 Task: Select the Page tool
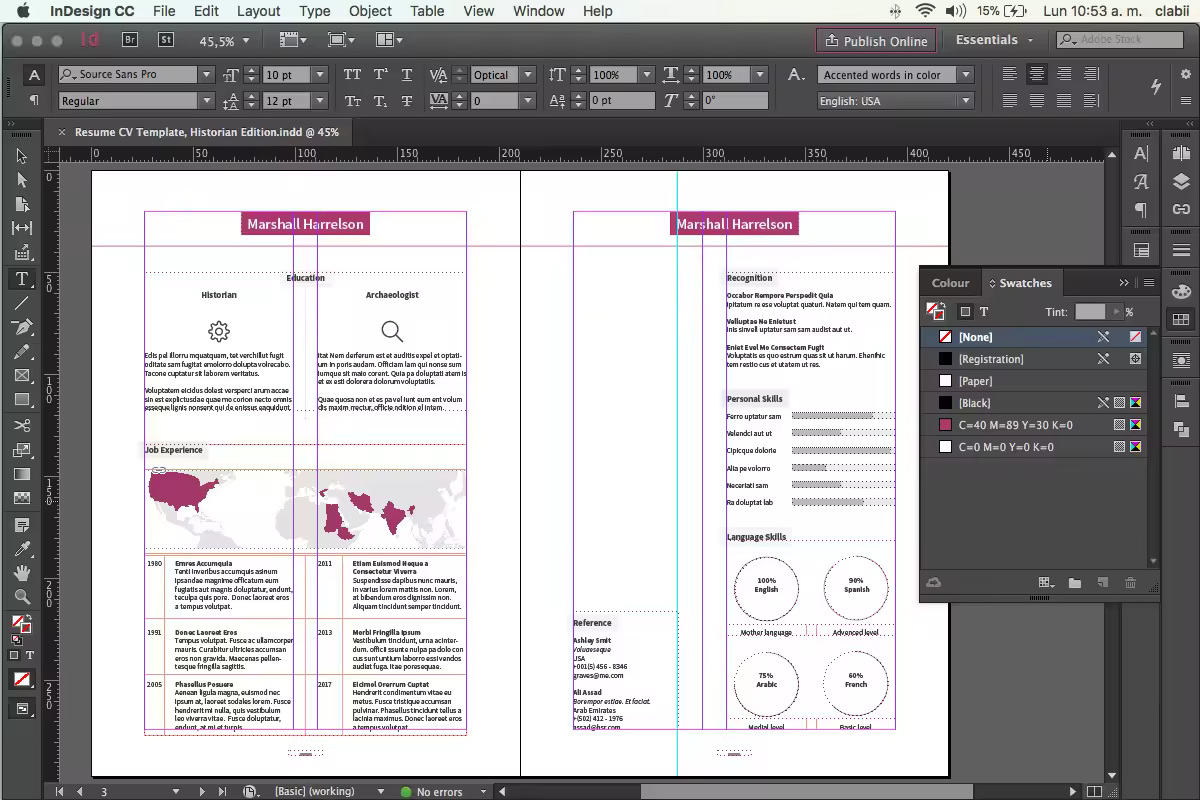click(x=22, y=204)
